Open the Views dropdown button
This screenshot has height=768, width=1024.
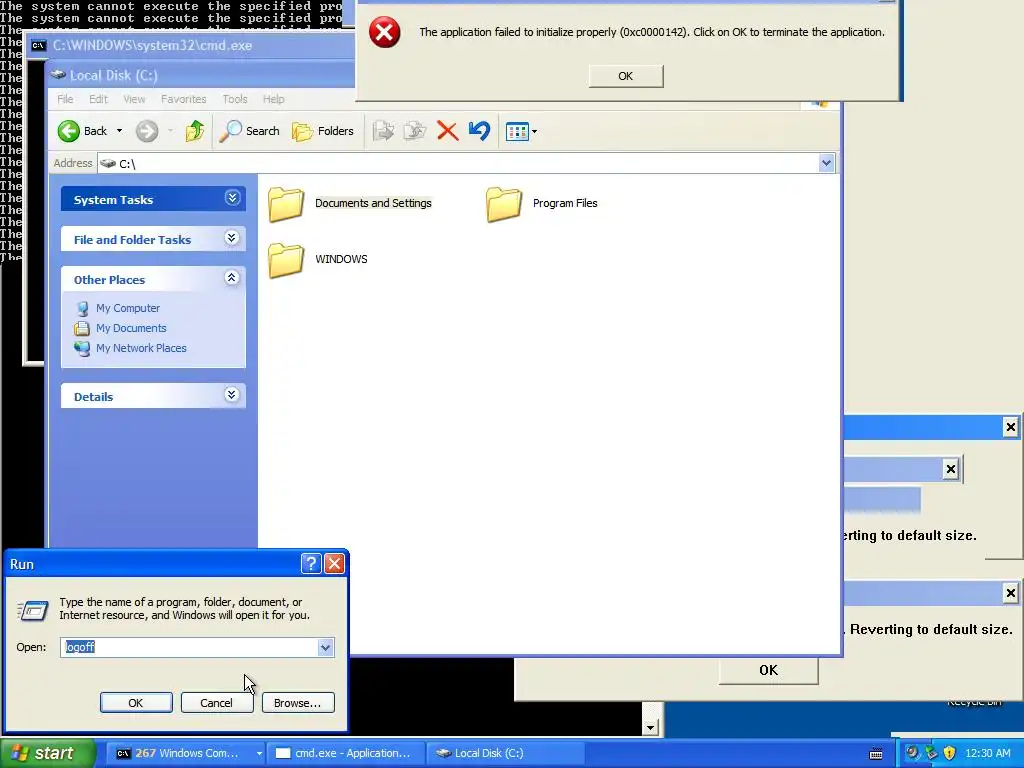pos(521,131)
